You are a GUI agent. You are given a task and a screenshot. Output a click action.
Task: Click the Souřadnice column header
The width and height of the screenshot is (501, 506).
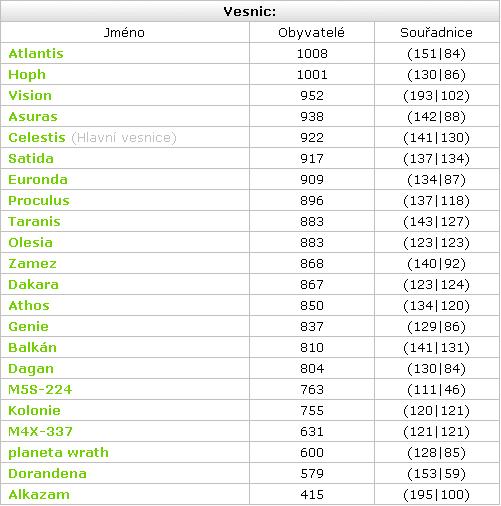point(436,33)
